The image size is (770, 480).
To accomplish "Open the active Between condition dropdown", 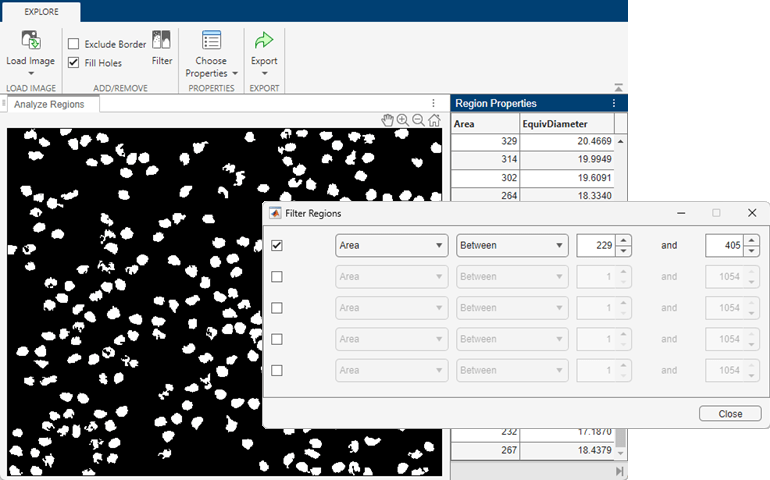I will coord(512,245).
